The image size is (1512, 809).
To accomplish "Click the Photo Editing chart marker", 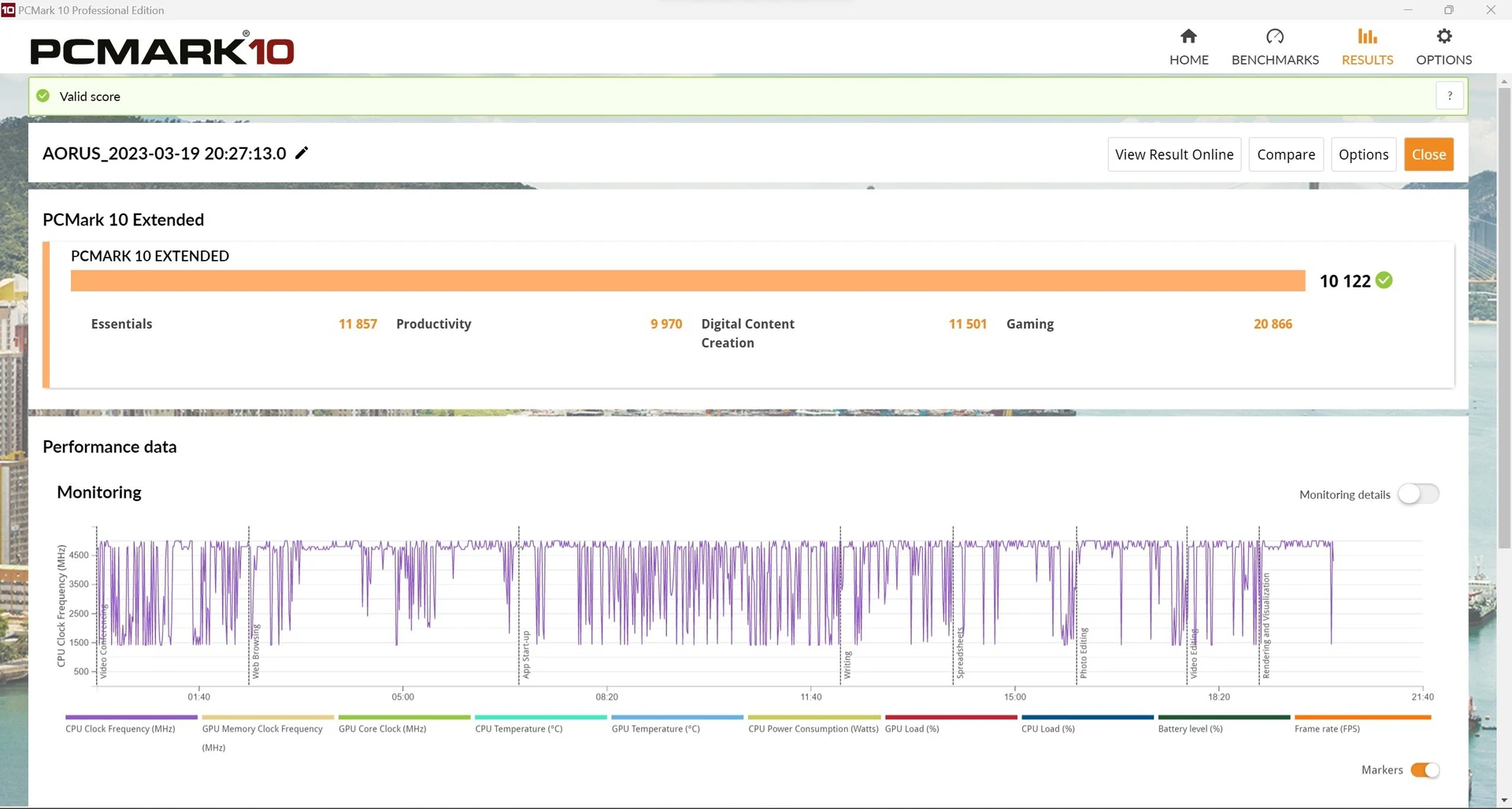I will [1084, 652].
